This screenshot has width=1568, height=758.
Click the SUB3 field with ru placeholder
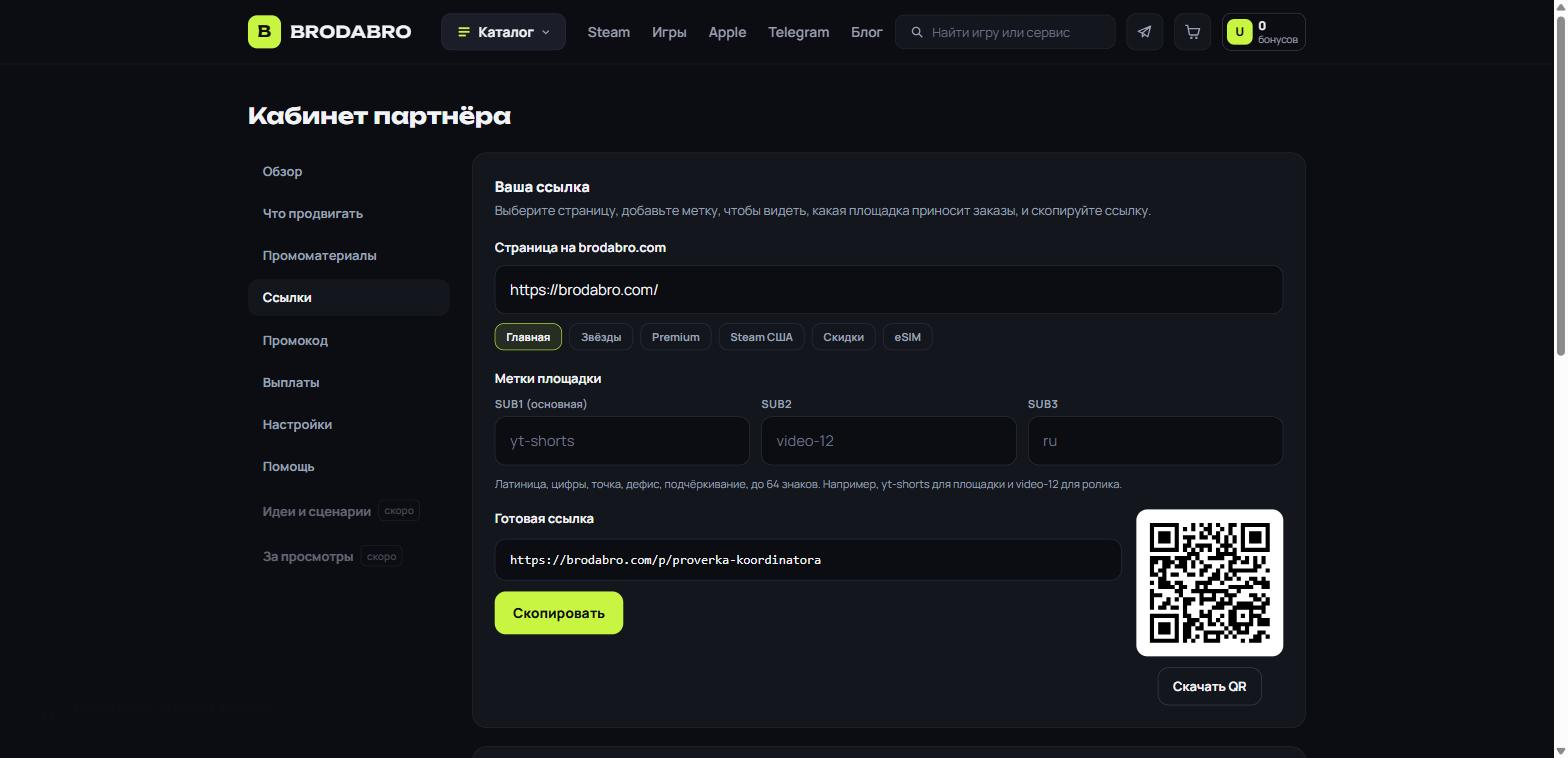(1155, 440)
